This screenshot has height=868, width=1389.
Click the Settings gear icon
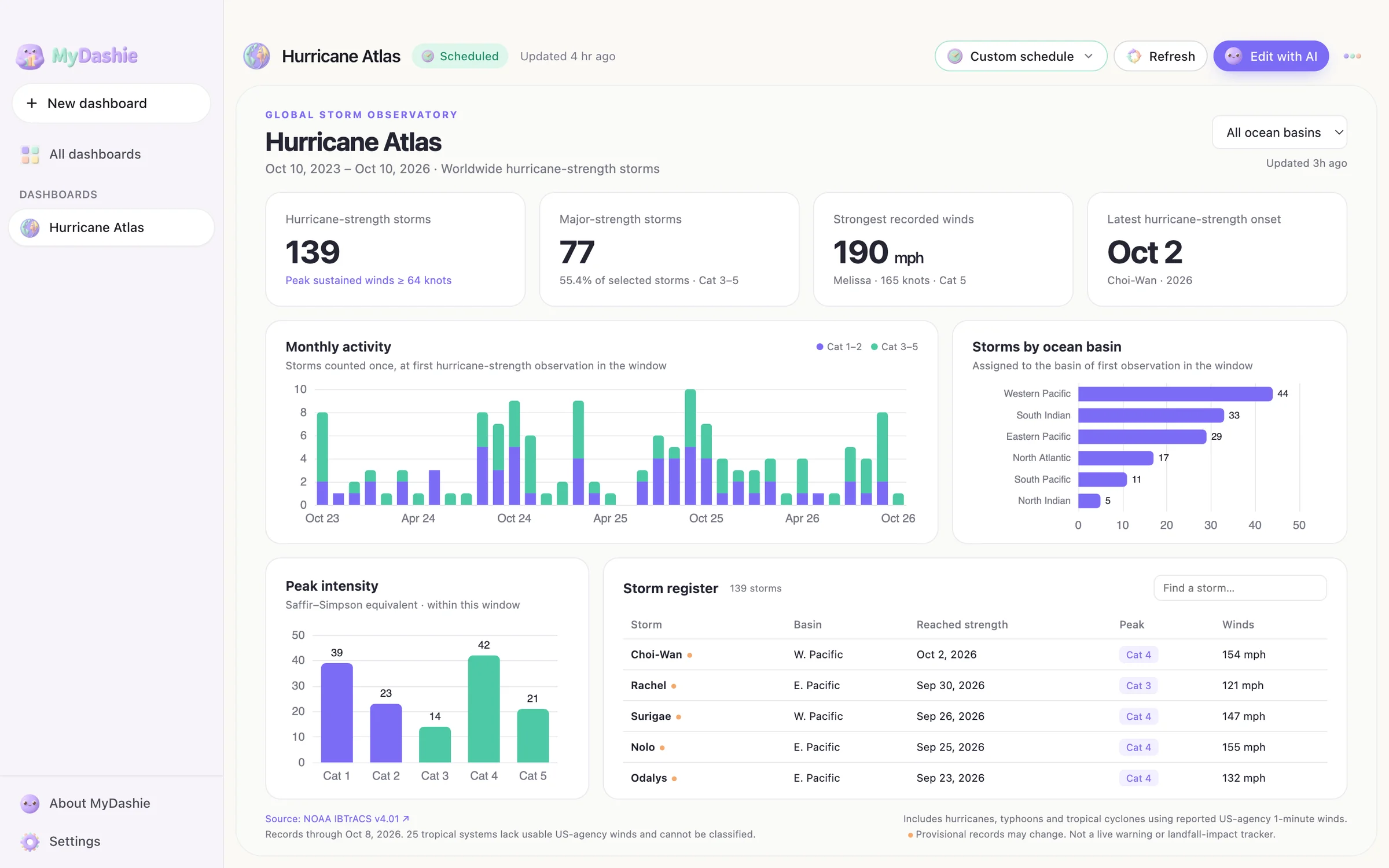30,841
